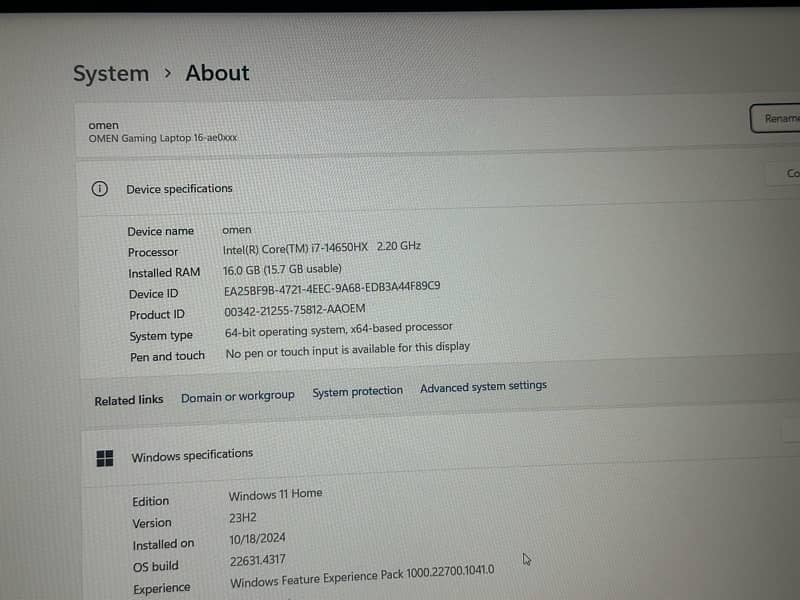Viewport: 800px width, 600px height.
Task: Click the Product ID value 00342-21255-75812-AAOEM
Action: click(295, 309)
